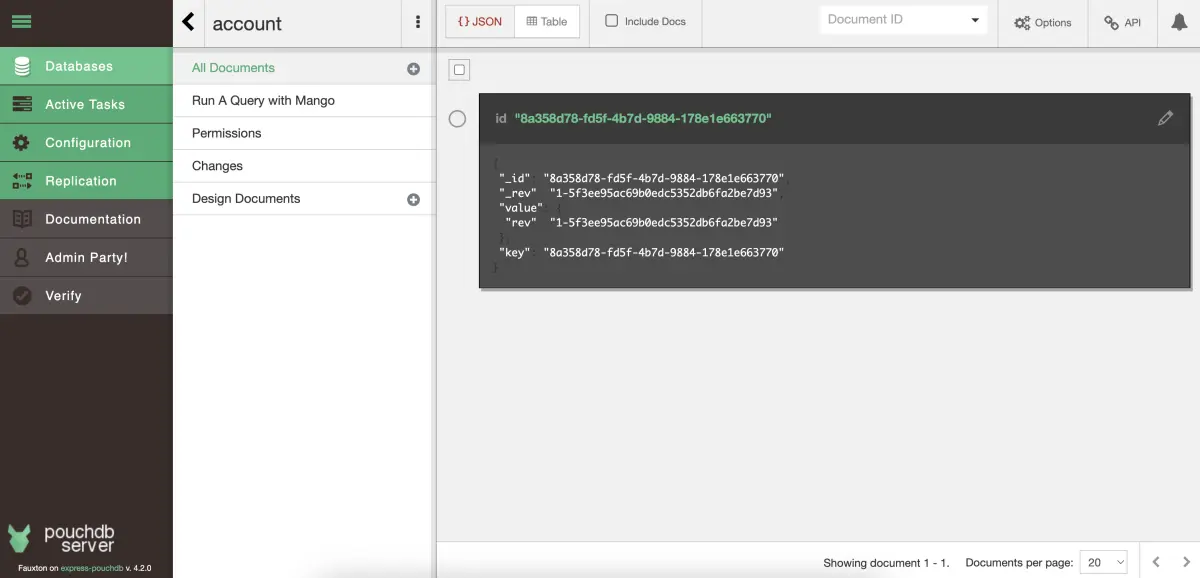Open Active Tasks in the sidebar
Viewport: 1200px width, 578px height.
(x=86, y=104)
